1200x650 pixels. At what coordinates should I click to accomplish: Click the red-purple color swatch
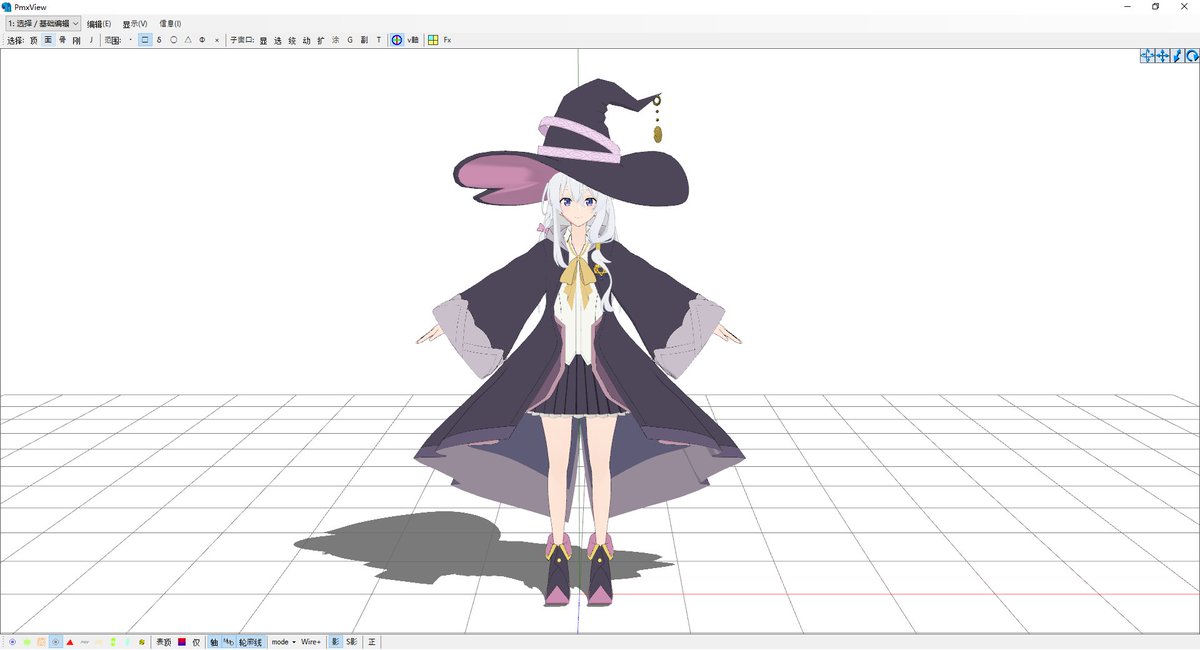click(x=182, y=642)
